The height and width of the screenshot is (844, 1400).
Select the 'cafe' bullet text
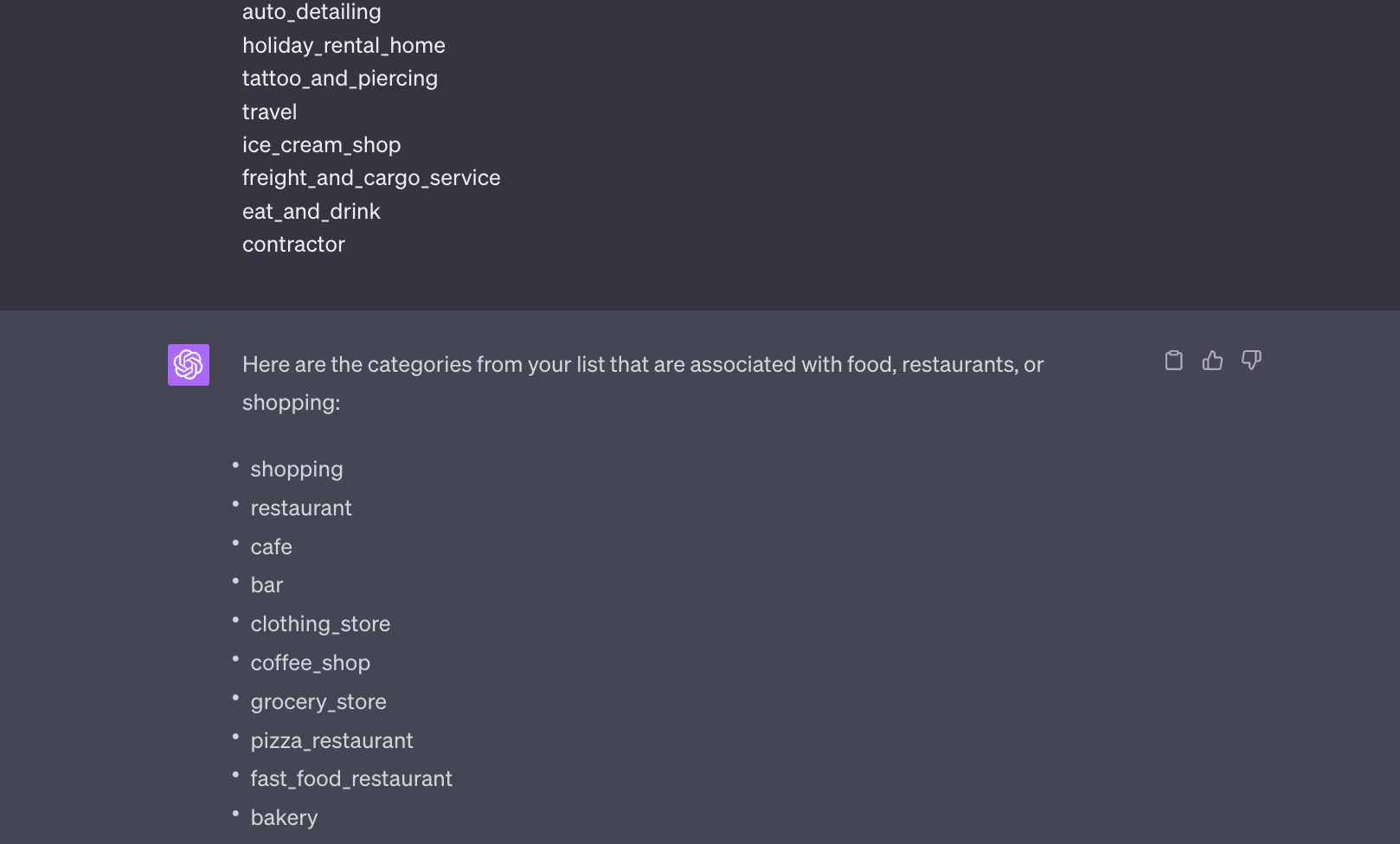tap(272, 547)
